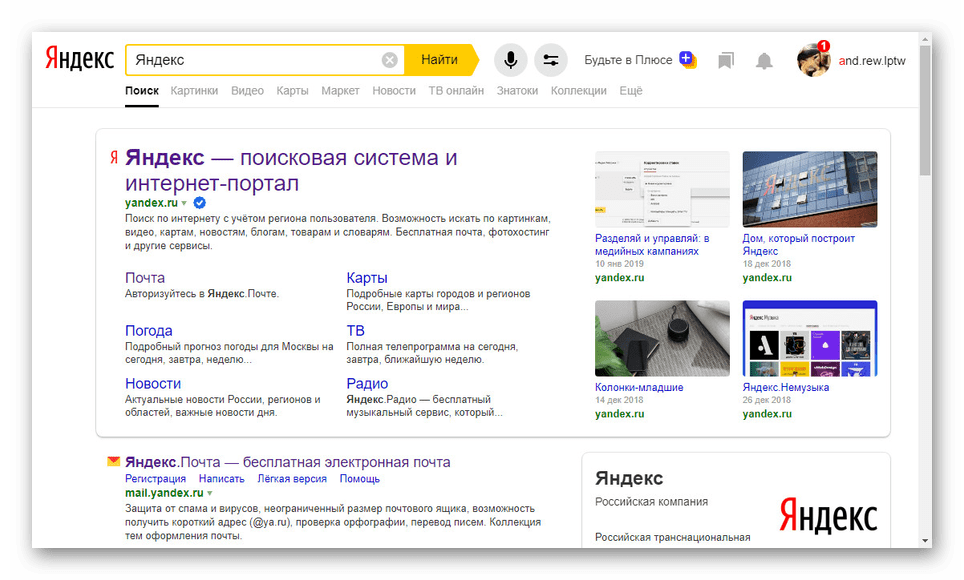Open the Погода sitelink
The height and width of the screenshot is (580, 964).
[149, 330]
